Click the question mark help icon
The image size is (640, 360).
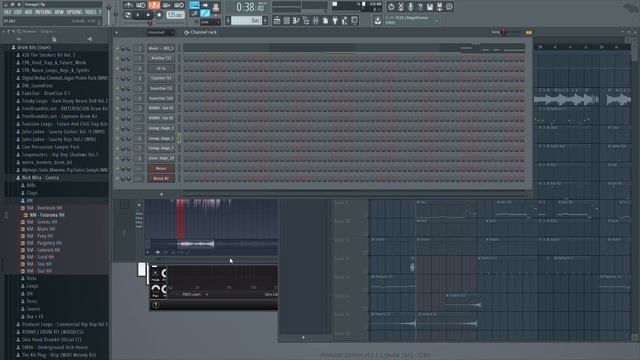click(420, 7)
